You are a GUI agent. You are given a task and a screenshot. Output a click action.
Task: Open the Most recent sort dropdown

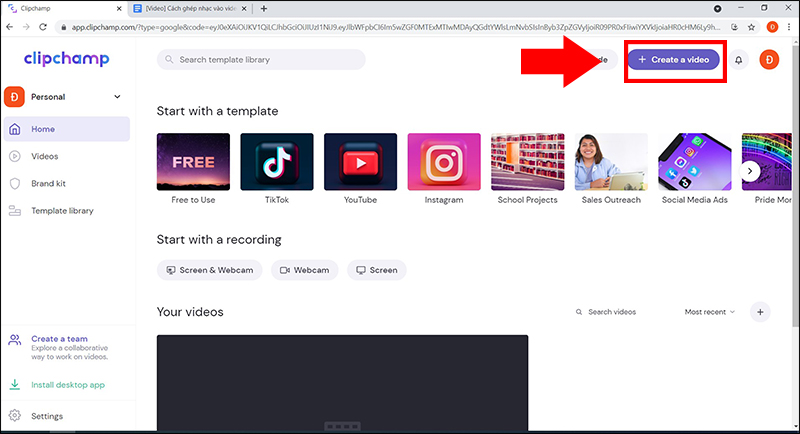click(710, 312)
